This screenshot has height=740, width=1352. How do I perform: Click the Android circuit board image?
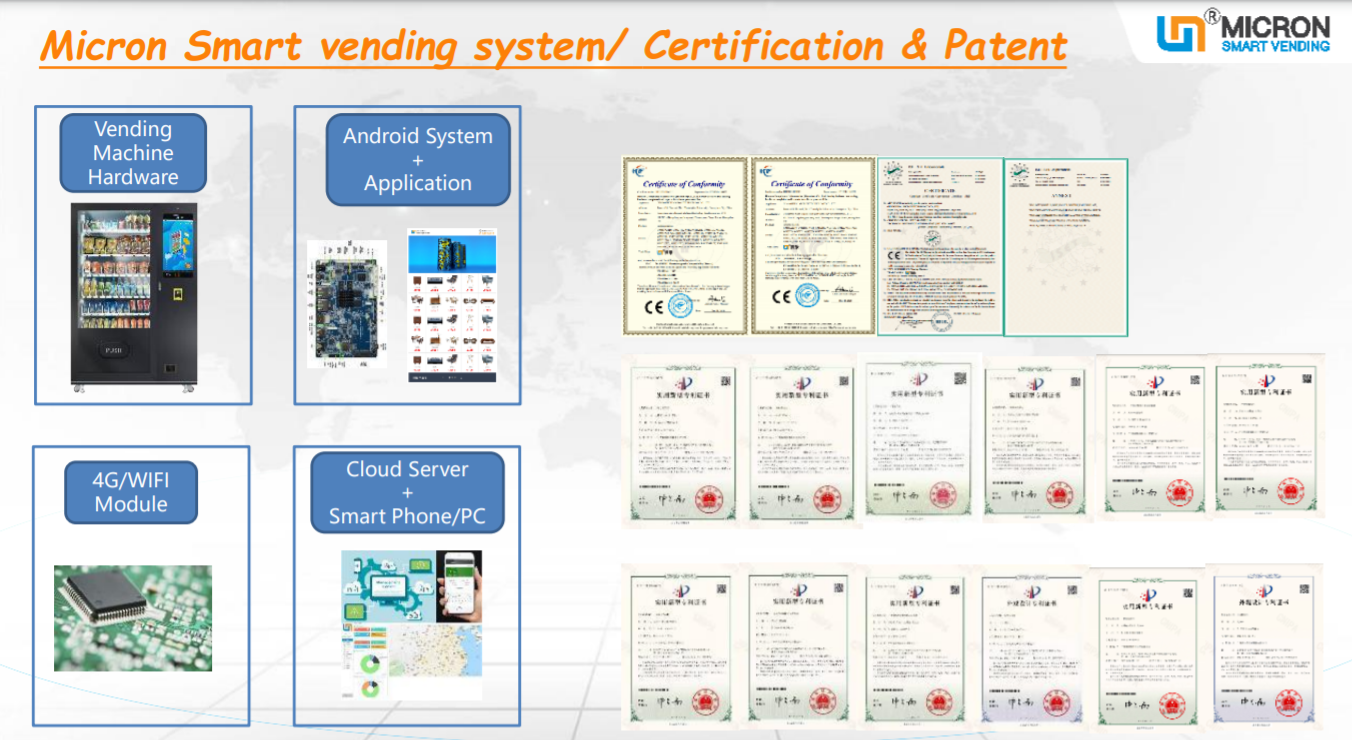tap(345, 305)
